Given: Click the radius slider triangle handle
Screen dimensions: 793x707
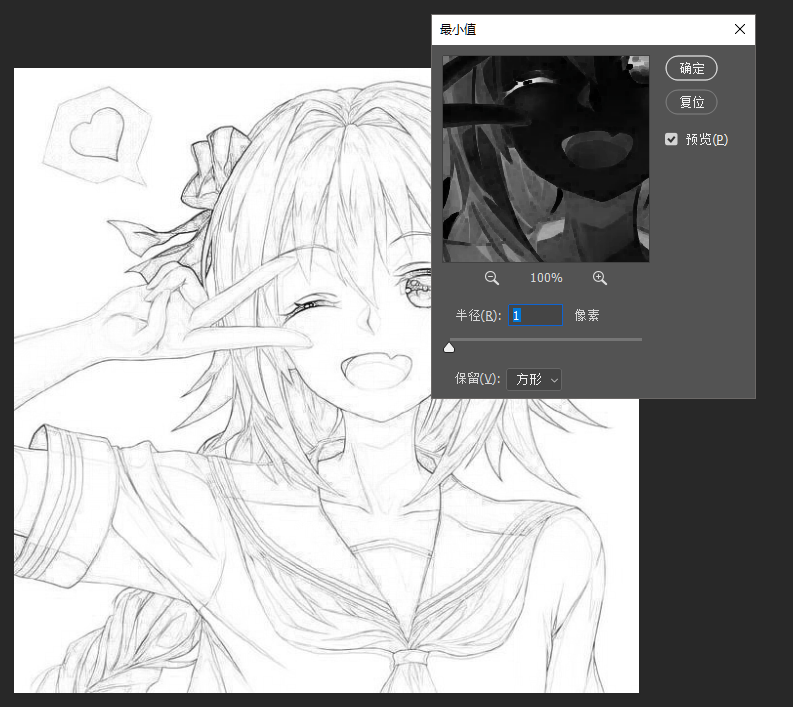Looking at the screenshot, I should (x=449, y=347).
